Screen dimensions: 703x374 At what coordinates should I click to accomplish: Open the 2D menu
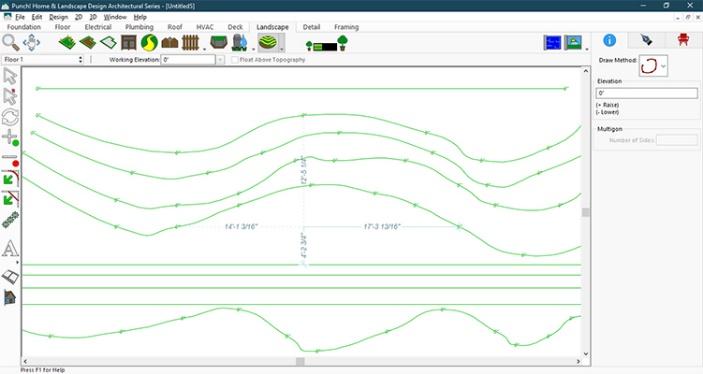78,17
